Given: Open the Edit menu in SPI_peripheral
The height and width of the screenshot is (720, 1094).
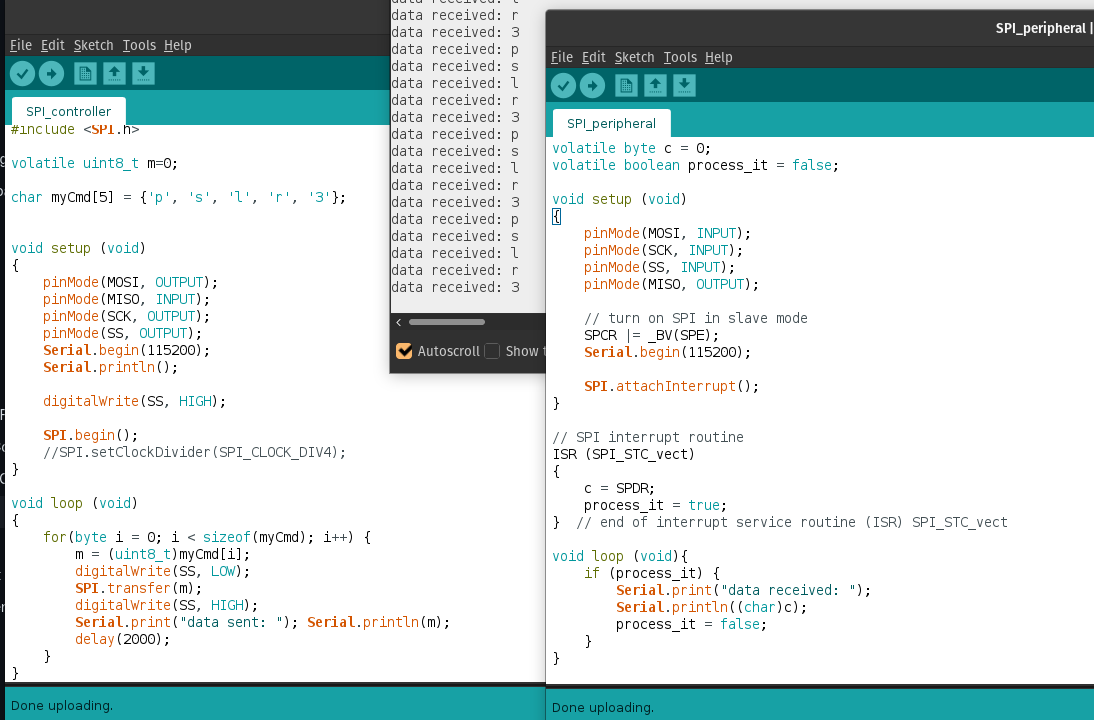Looking at the screenshot, I should 594,57.
